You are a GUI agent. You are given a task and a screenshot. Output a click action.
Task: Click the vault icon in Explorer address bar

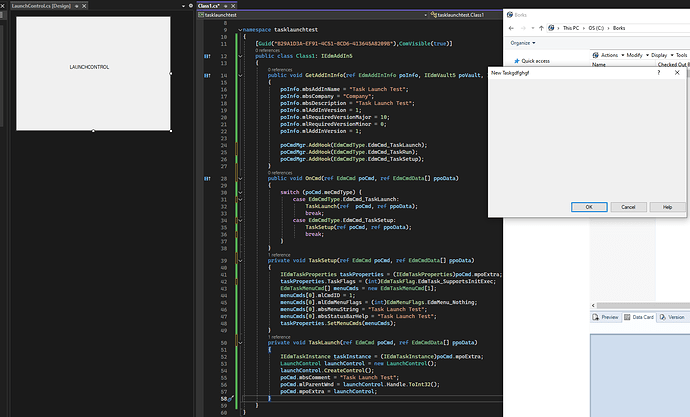click(551, 28)
